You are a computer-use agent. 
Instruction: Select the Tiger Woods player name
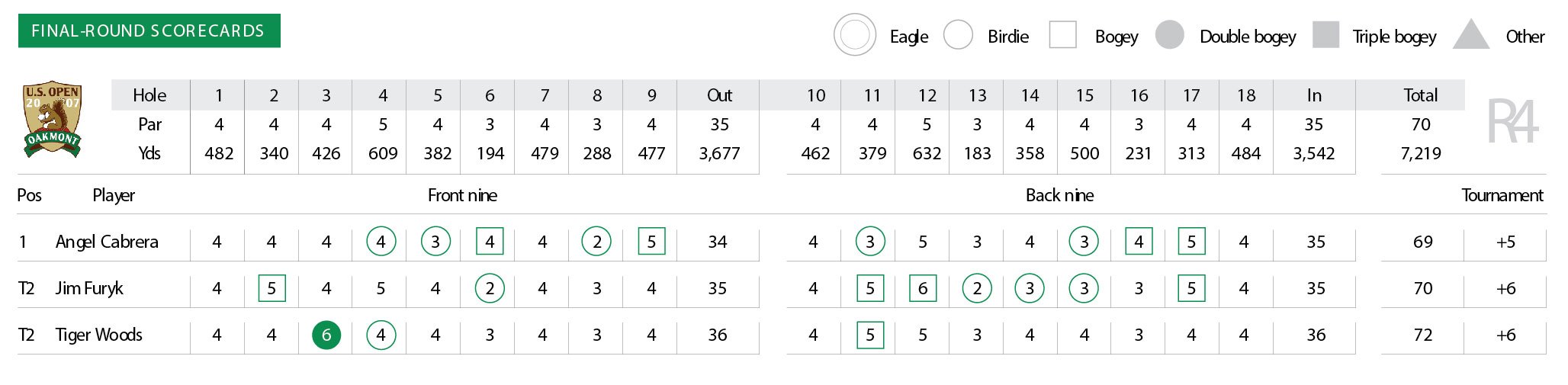click(x=98, y=335)
